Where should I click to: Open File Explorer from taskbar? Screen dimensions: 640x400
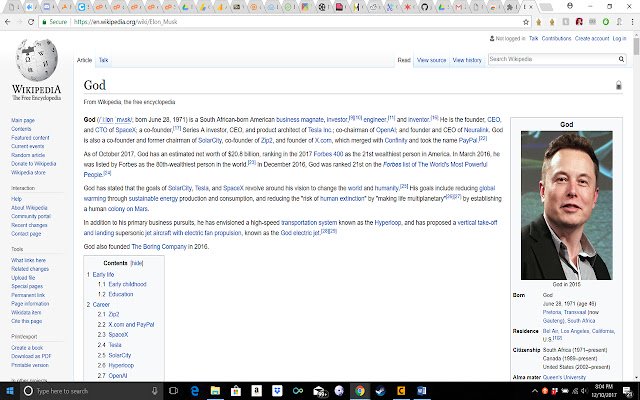point(215,391)
